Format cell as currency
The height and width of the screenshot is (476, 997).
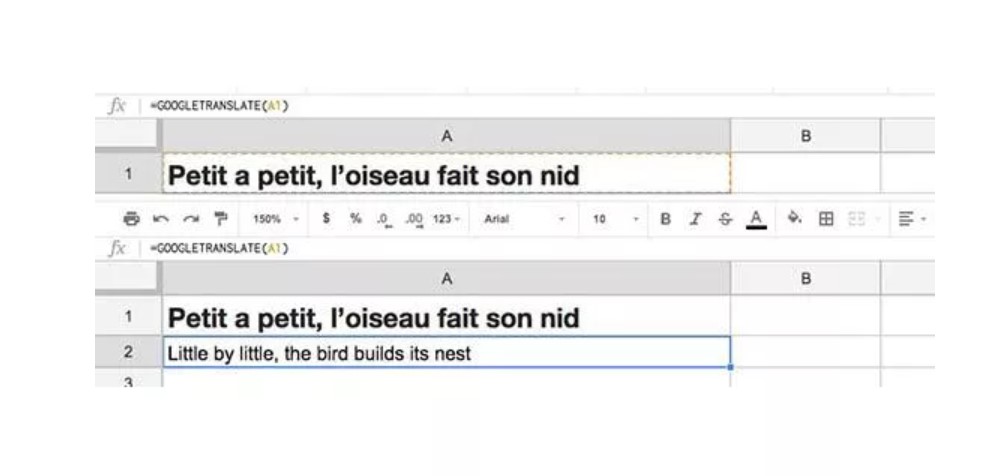[x=326, y=218]
